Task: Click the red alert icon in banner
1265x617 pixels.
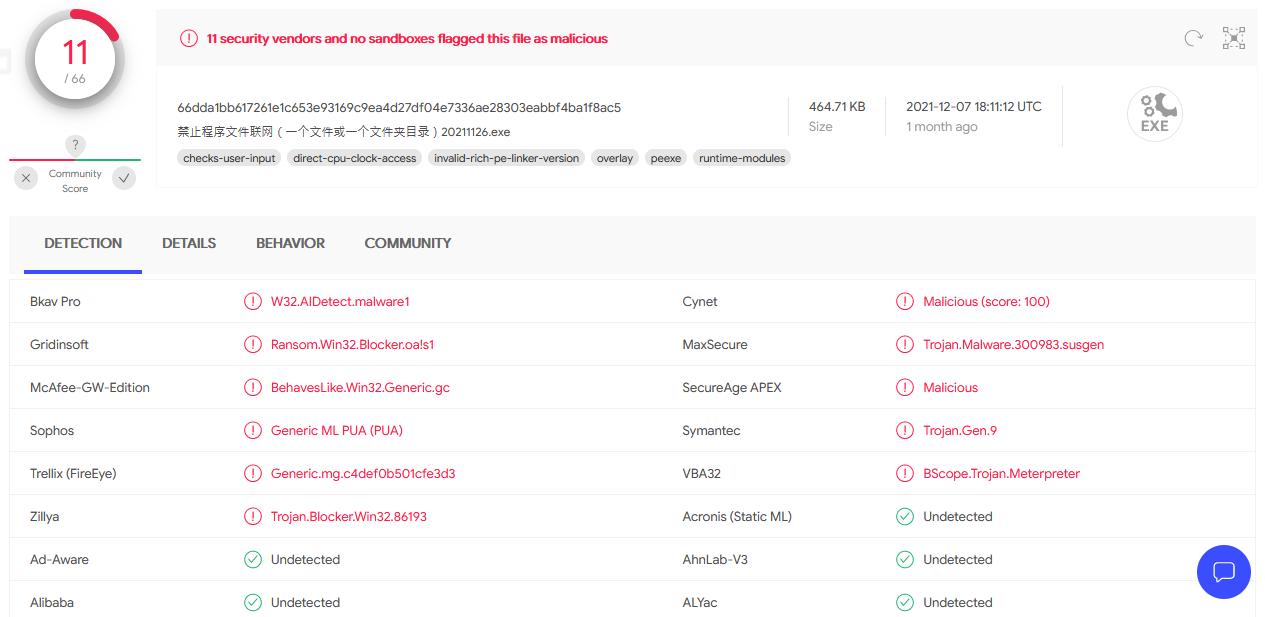Action: tap(189, 38)
